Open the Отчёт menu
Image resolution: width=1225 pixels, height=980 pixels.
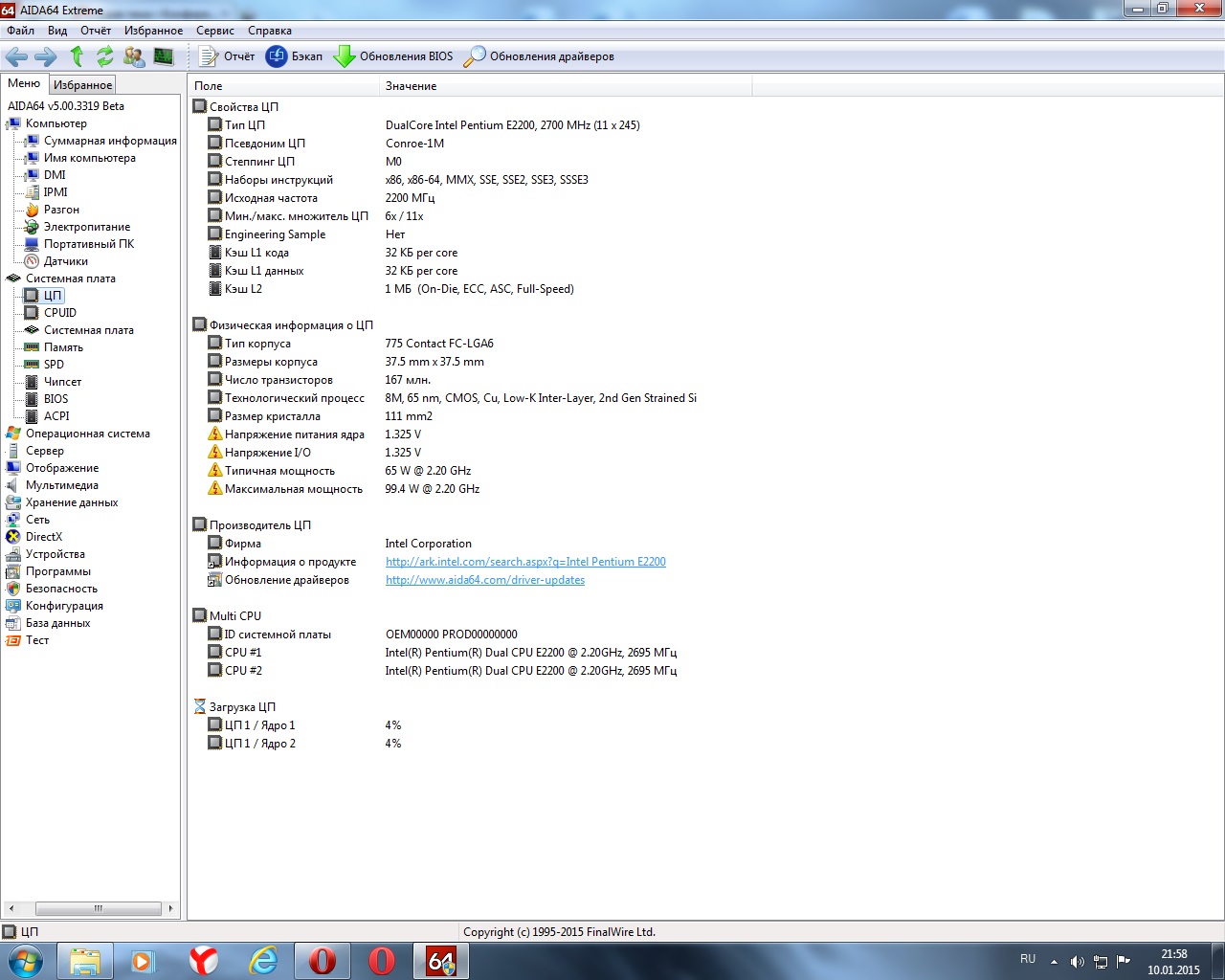(96, 31)
